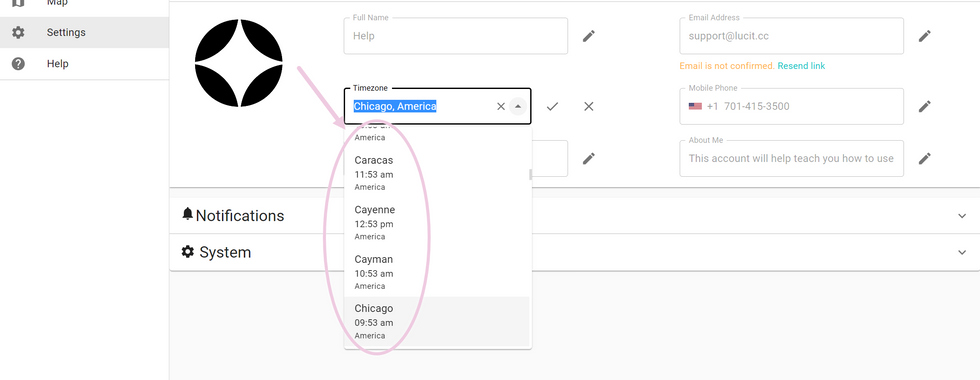Edit the About Me pencil icon

pyautogui.click(x=924, y=159)
